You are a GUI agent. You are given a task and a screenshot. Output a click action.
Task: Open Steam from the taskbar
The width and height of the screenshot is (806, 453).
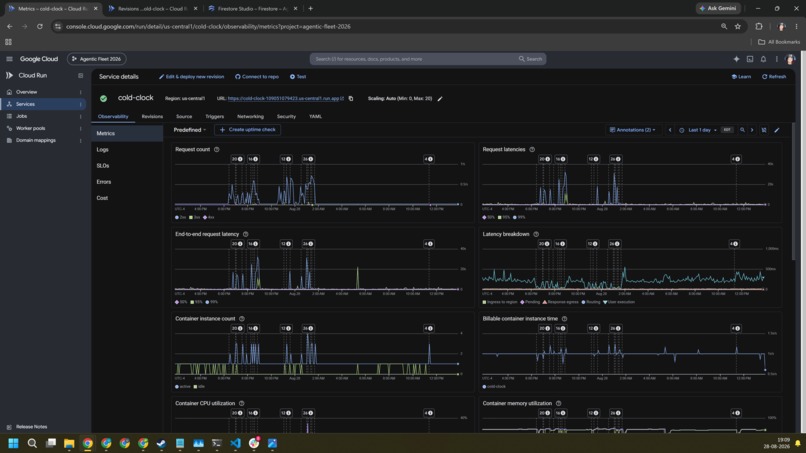click(x=161, y=443)
